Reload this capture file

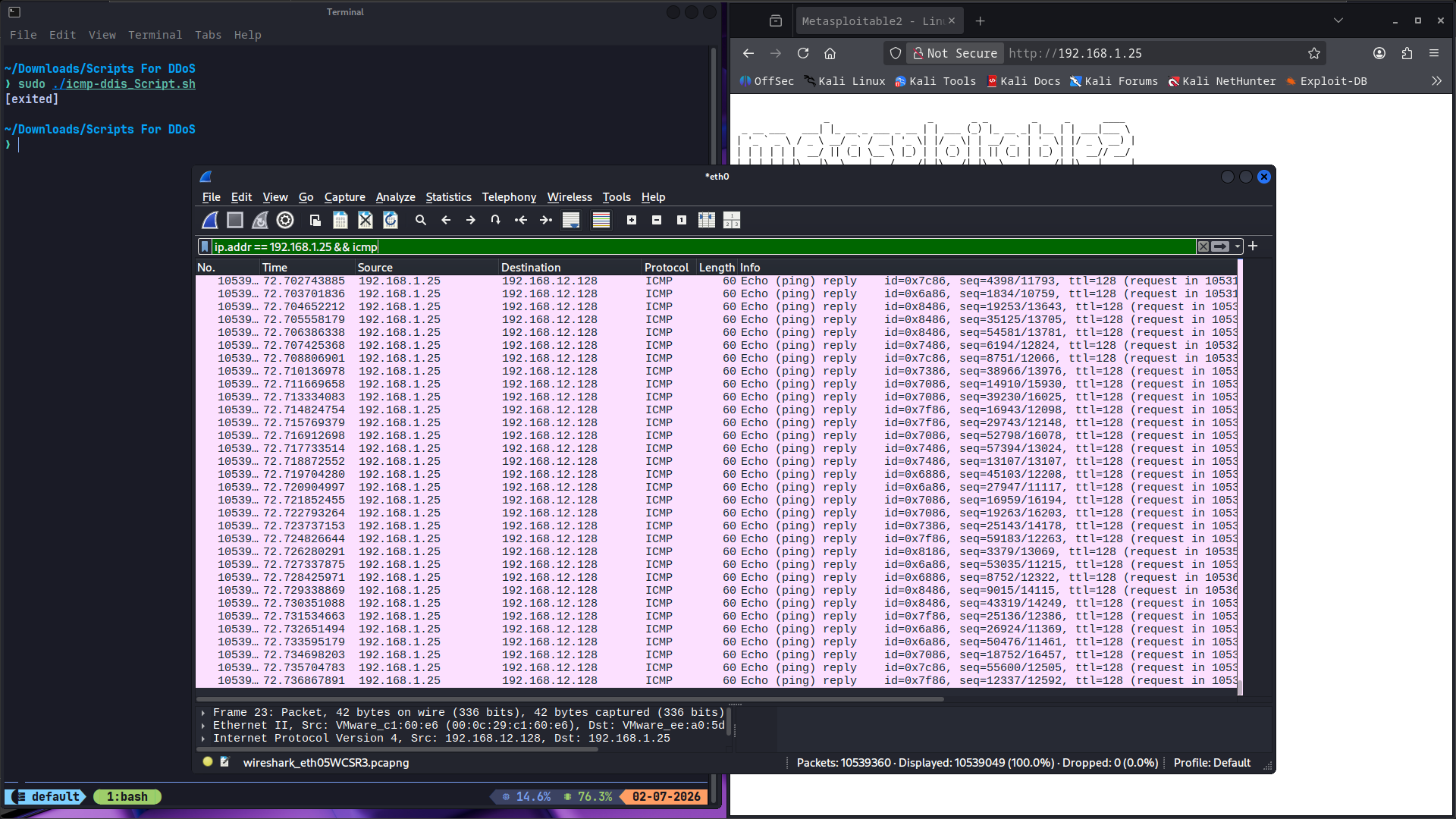coord(391,220)
